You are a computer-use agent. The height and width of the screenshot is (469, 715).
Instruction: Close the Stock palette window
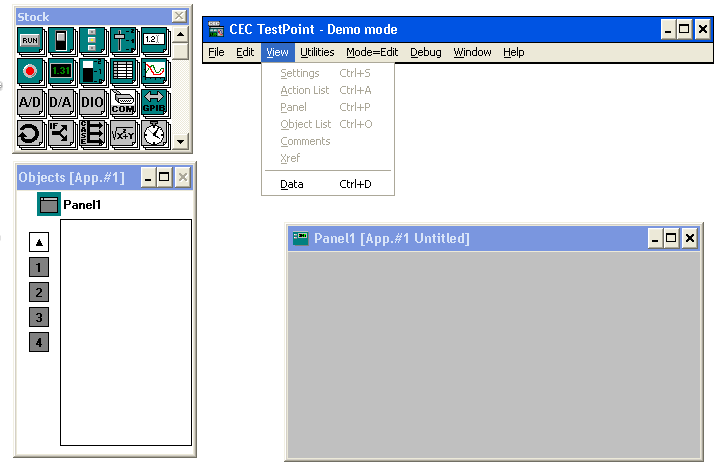click(x=179, y=16)
